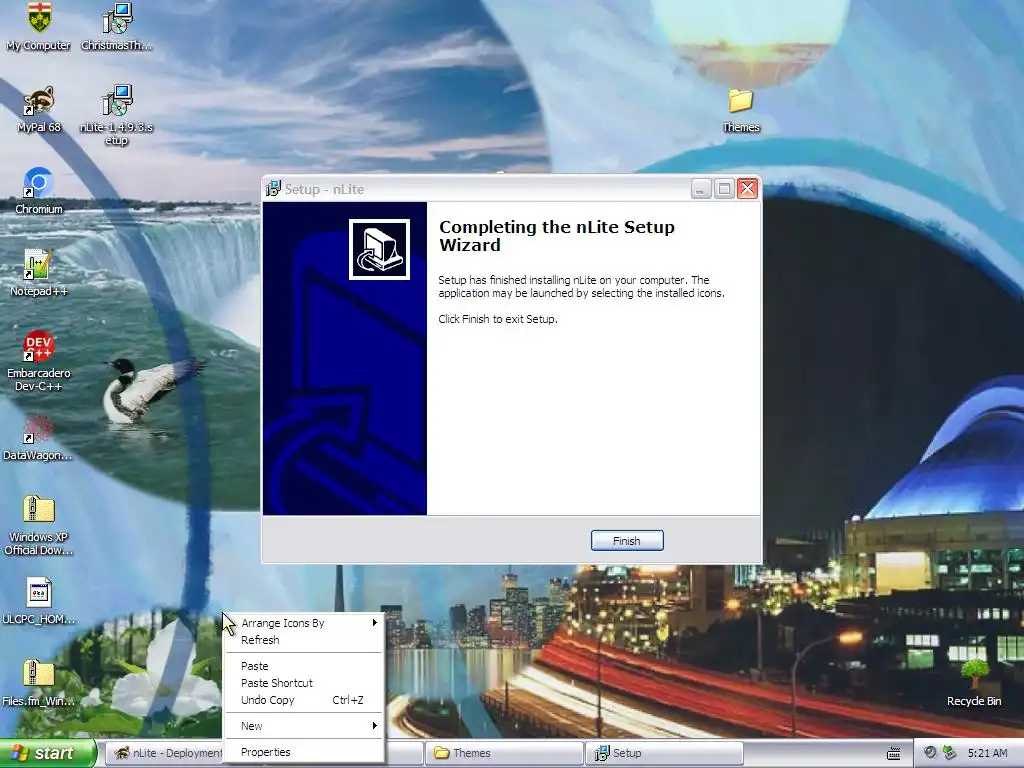This screenshot has width=1024, height=768.
Task: Choose Refresh from the context menu
Action: coord(304,640)
